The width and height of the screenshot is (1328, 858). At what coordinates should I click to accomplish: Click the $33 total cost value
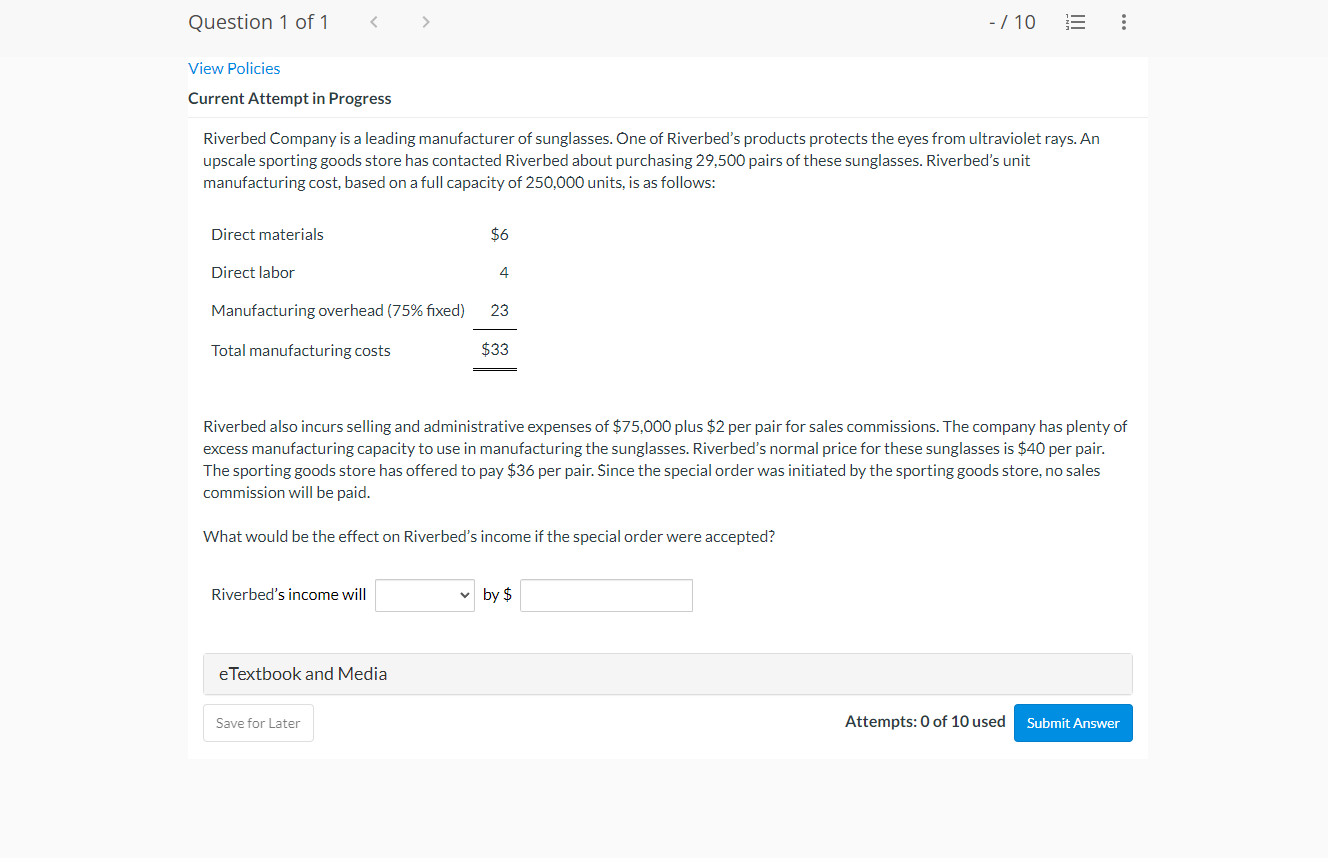click(495, 349)
